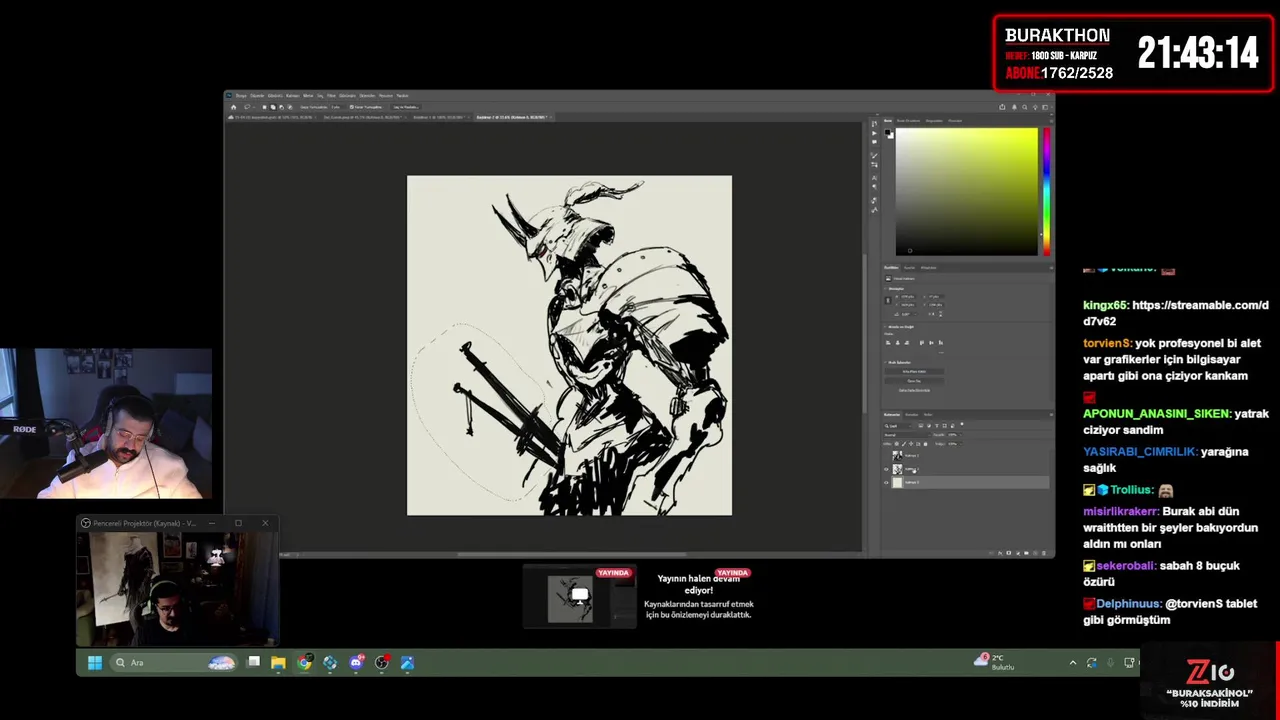Click the Seç ve Maskele button
The image size is (1280, 720).
click(x=407, y=107)
